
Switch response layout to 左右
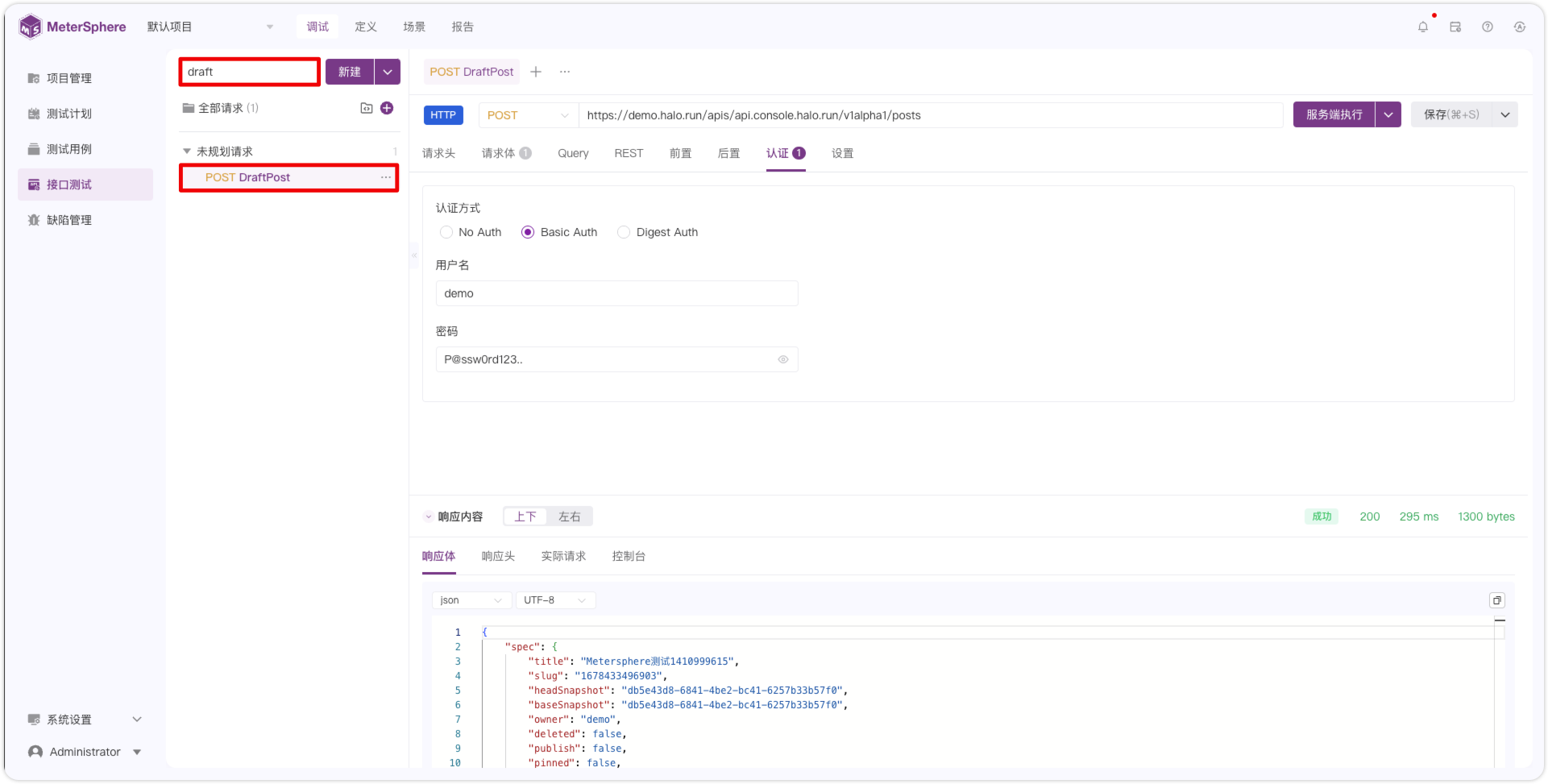tap(570, 516)
